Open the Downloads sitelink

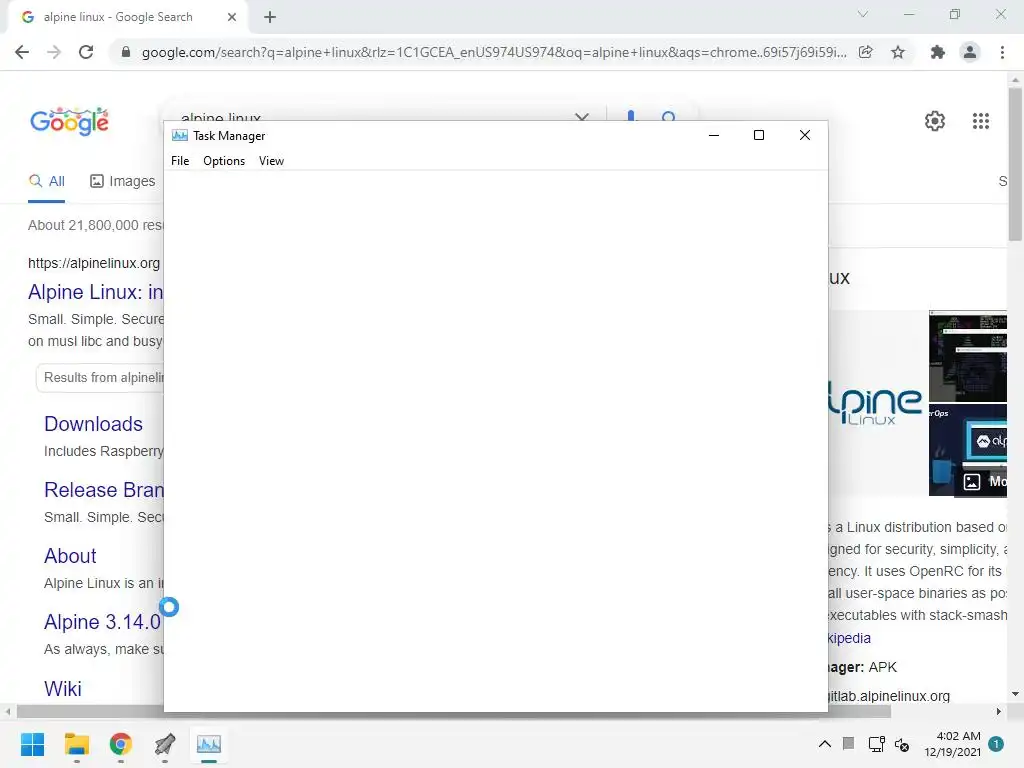point(93,424)
